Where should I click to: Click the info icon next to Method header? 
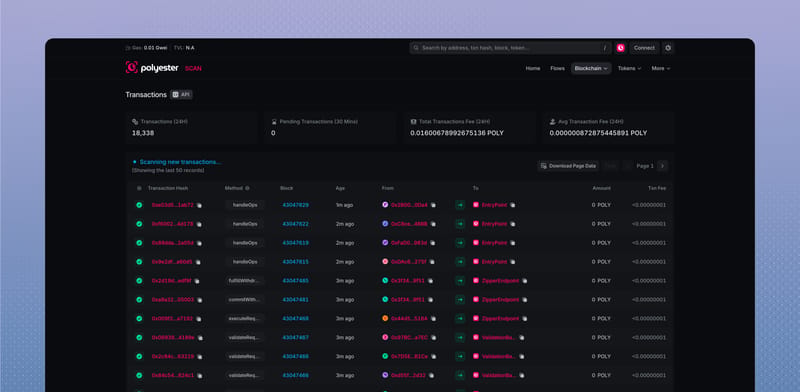[247, 188]
